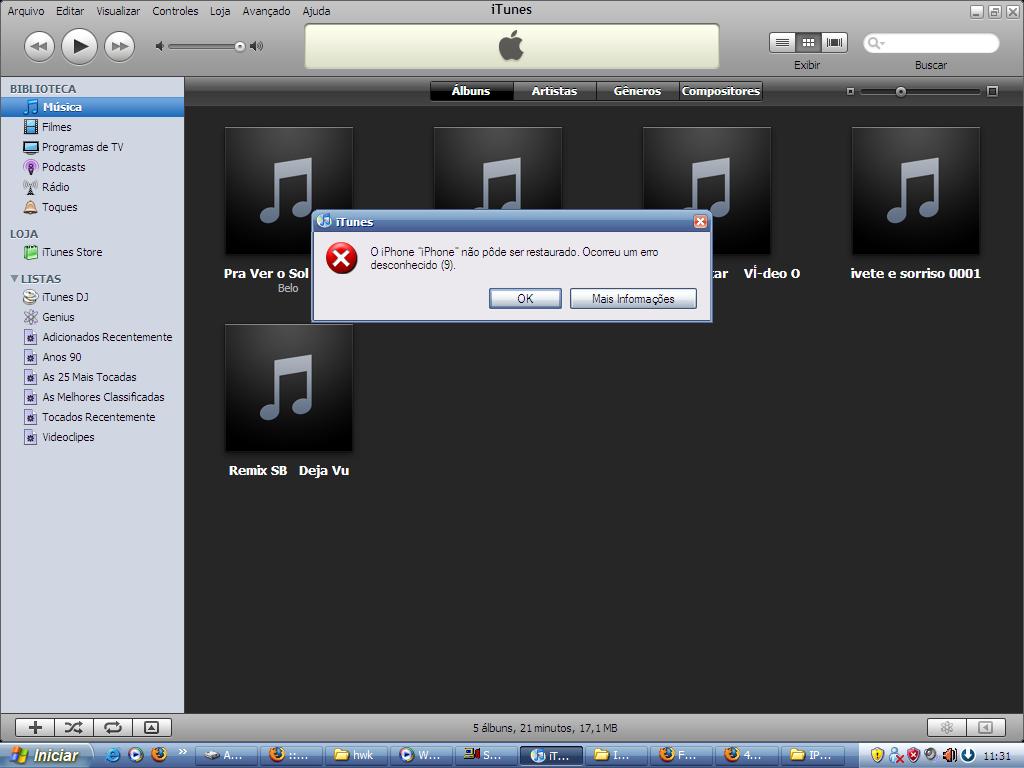
Task: Click the Genius atom button
Action: click(x=947, y=728)
